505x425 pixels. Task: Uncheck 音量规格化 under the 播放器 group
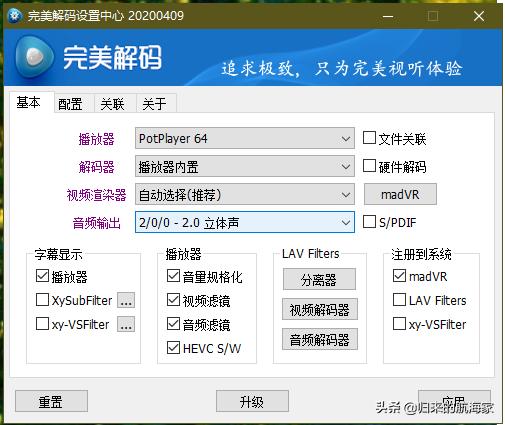click(x=173, y=276)
